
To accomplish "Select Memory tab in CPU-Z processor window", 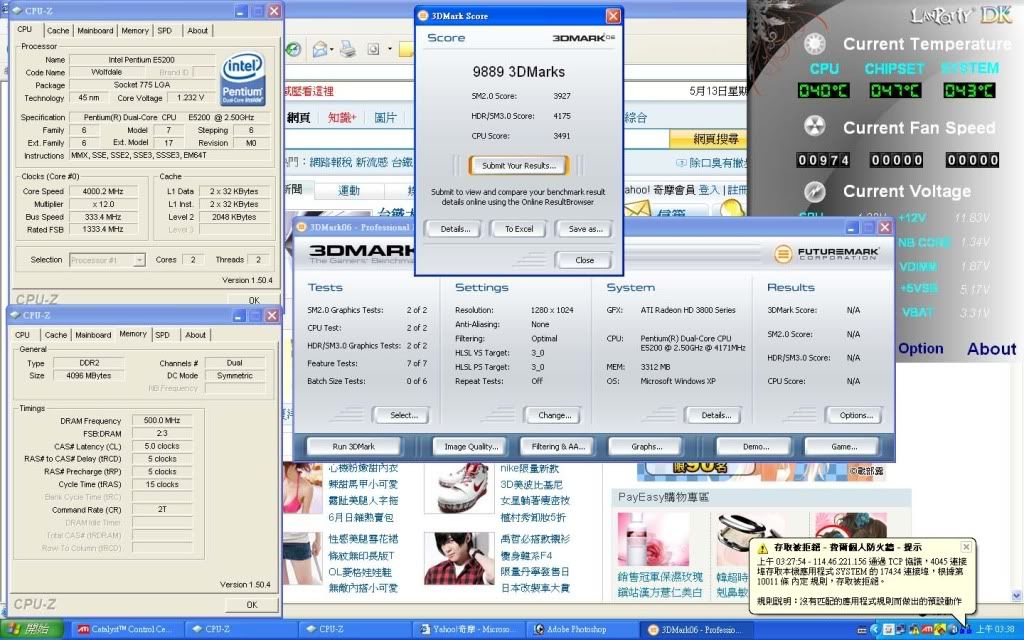I will [135, 31].
